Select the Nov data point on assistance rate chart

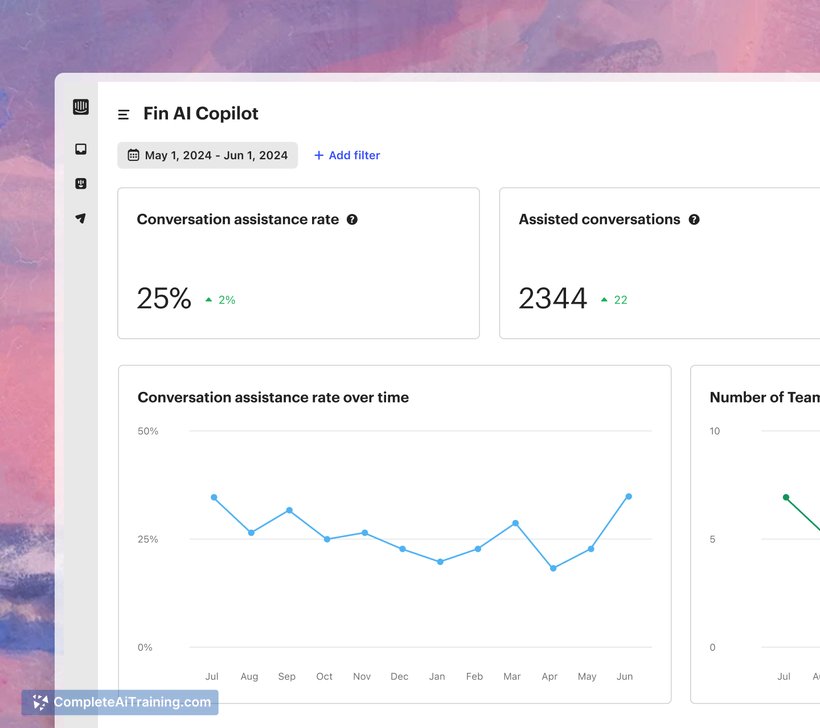[365, 533]
